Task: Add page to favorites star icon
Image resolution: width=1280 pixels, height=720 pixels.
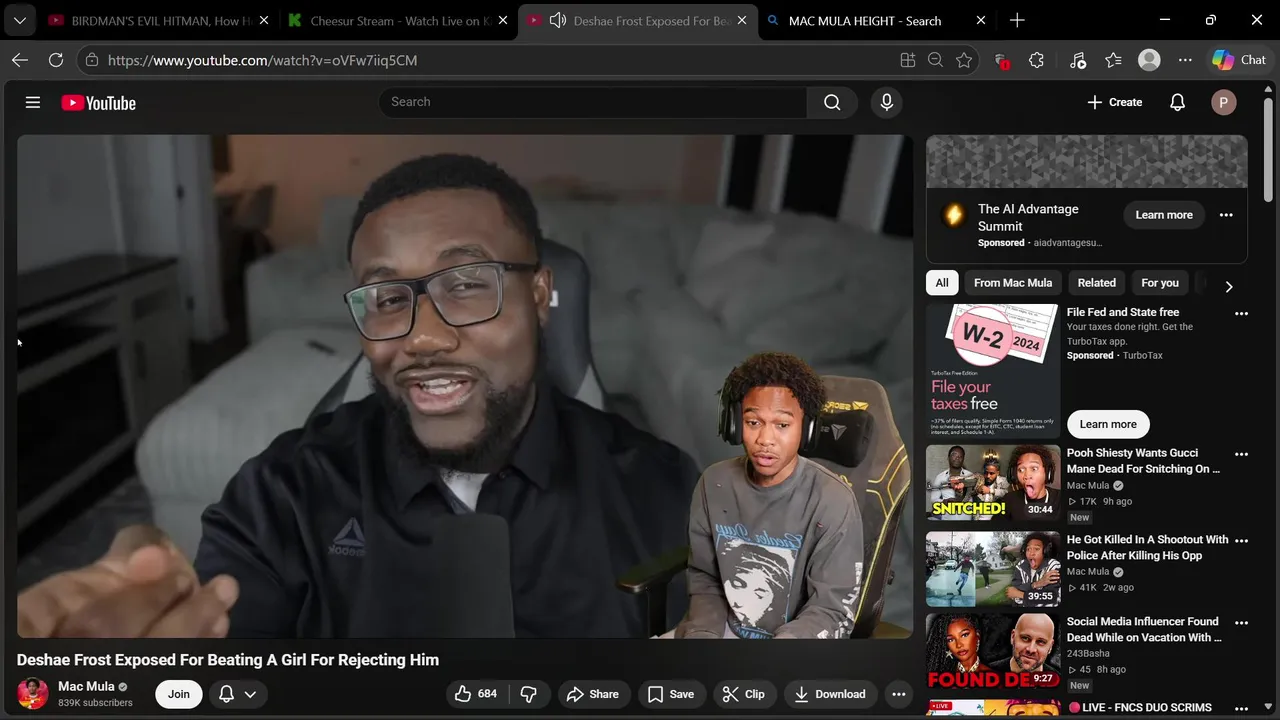Action: point(964,60)
